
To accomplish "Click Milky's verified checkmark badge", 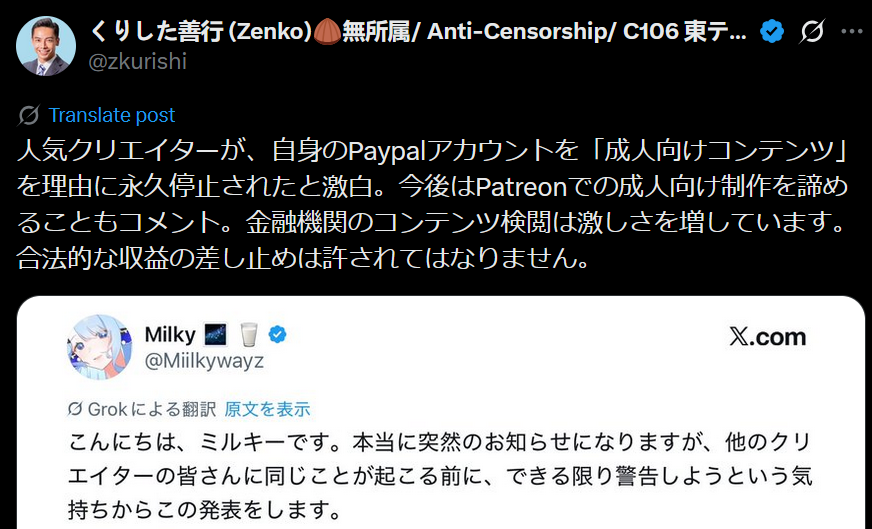I will click(278, 334).
